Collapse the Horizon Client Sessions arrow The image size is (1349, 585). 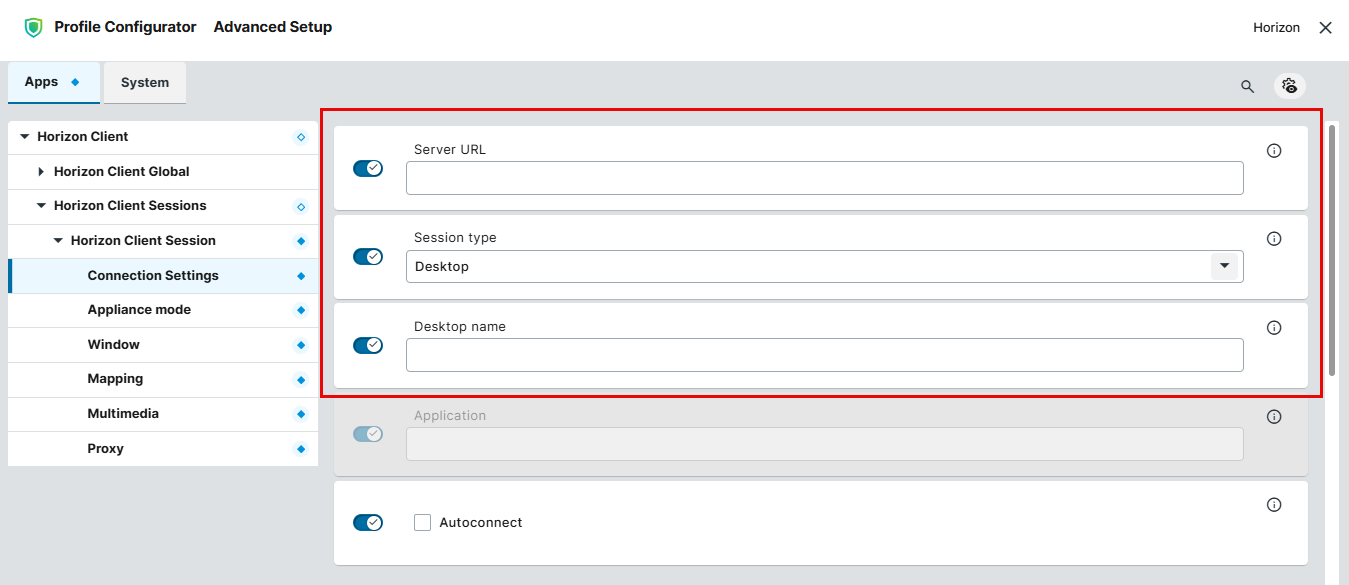point(41,205)
